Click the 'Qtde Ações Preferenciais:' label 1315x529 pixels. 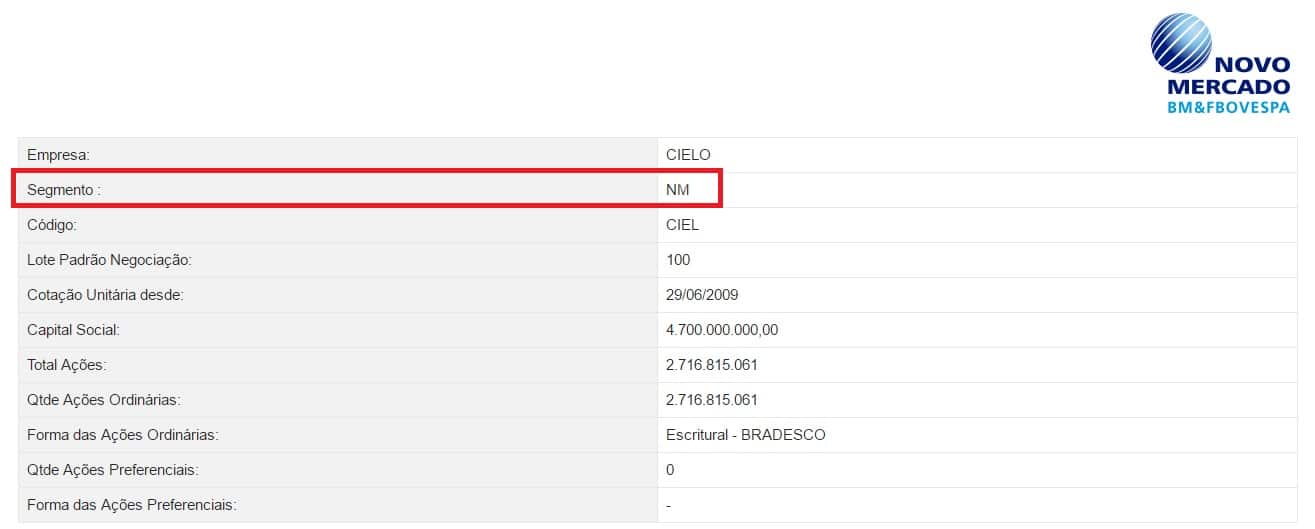tap(113, 470)
